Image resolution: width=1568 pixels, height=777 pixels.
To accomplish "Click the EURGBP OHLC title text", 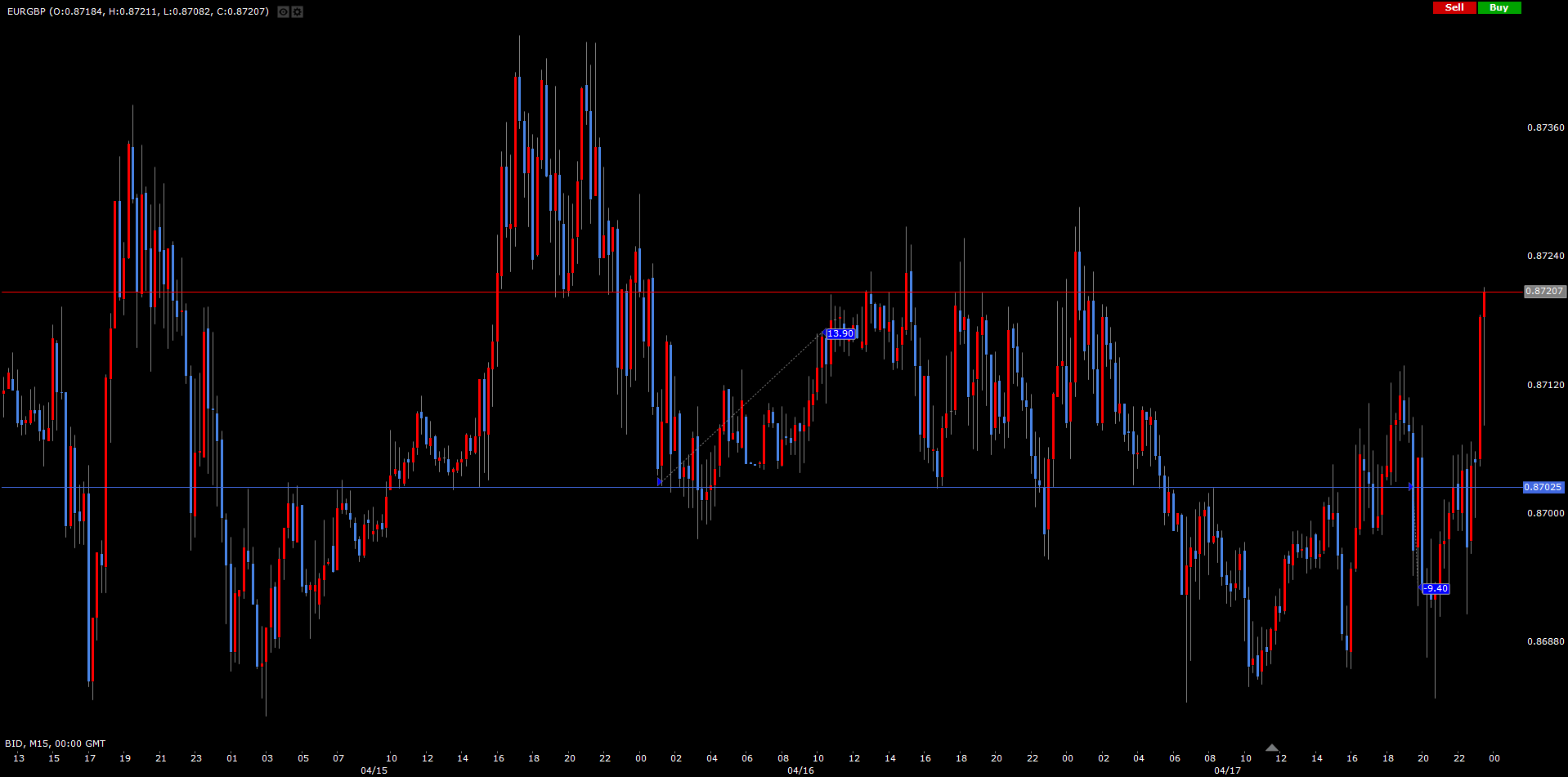I will coord(138,11).
